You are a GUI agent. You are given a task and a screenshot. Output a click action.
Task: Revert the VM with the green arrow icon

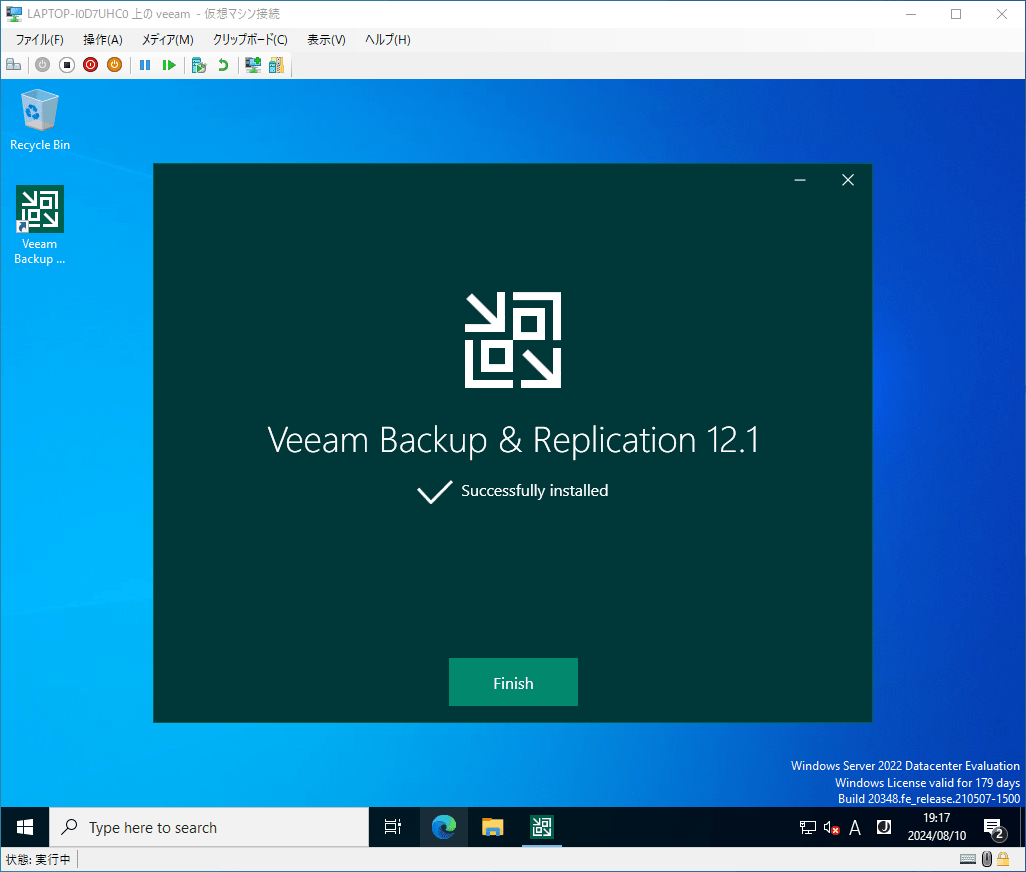223,65
